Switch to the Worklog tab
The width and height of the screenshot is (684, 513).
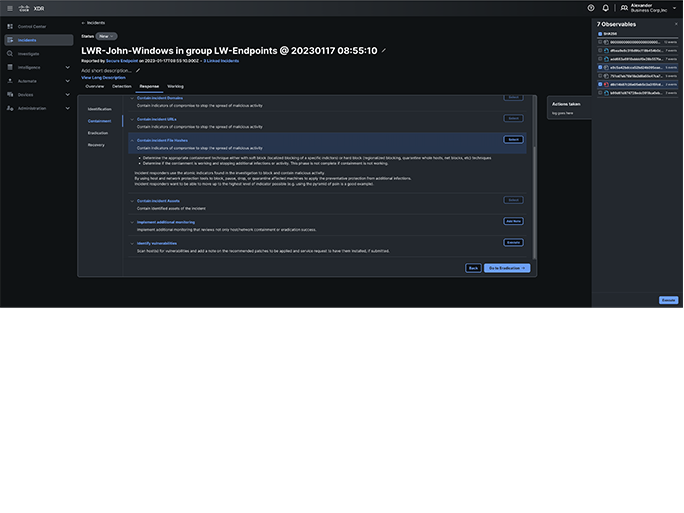(175, 87)
